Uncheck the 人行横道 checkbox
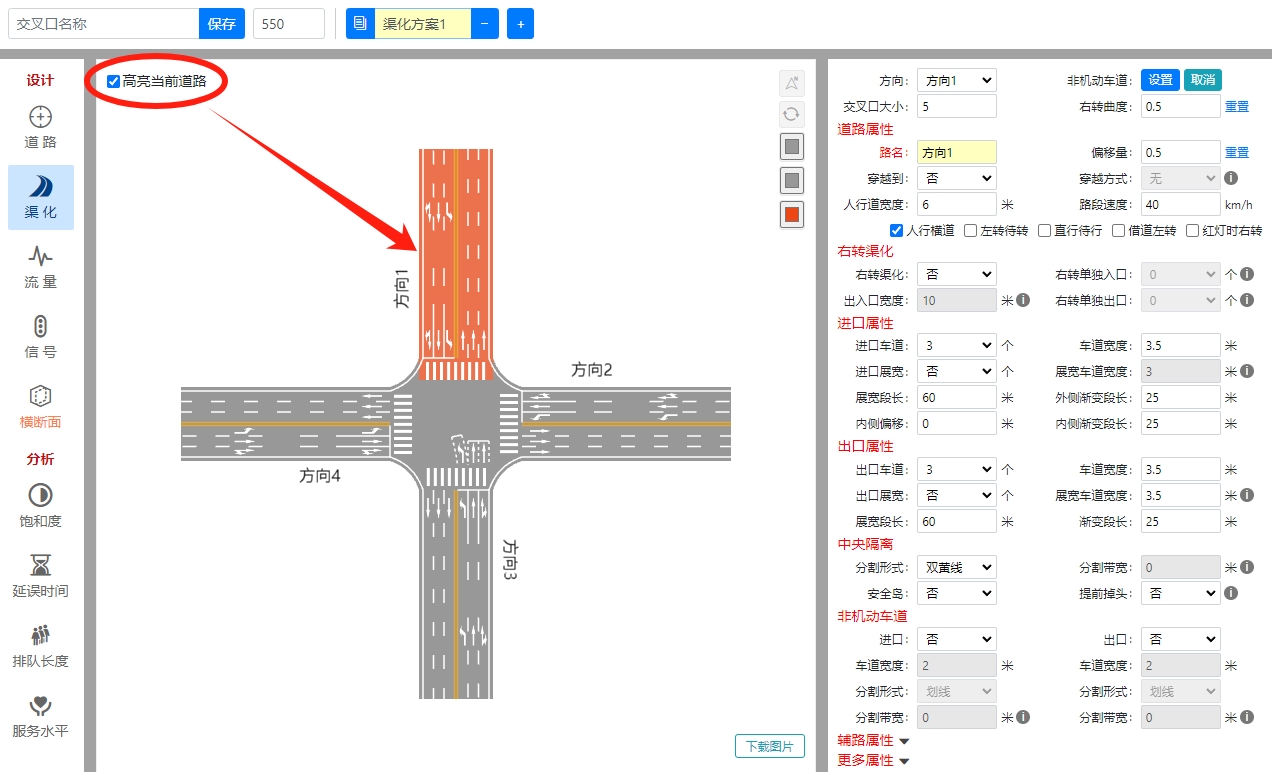Image resolution: width=1272 pixels, height=772 pixels. point(896,230)
